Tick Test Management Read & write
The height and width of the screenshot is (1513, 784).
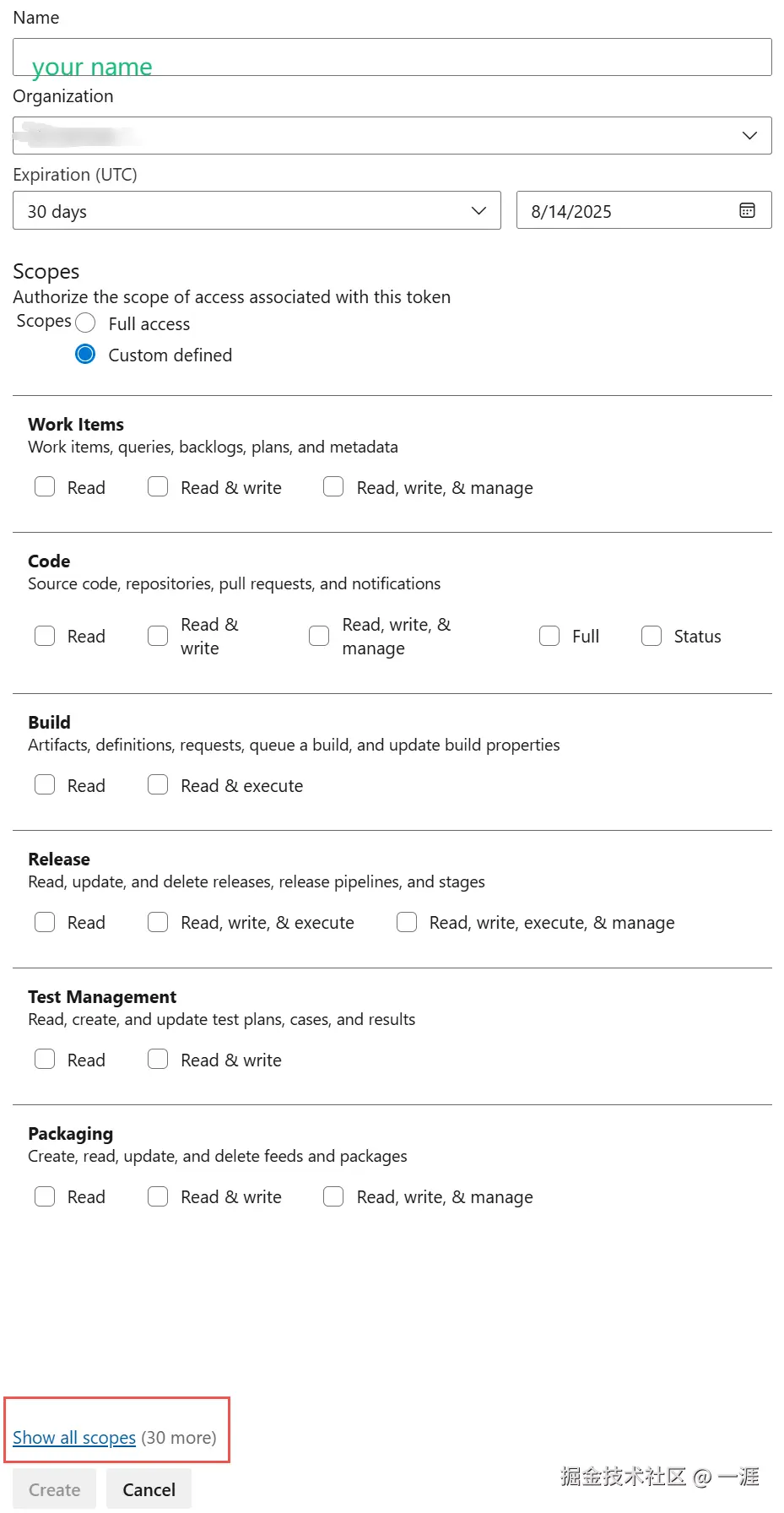[158, 1059]
